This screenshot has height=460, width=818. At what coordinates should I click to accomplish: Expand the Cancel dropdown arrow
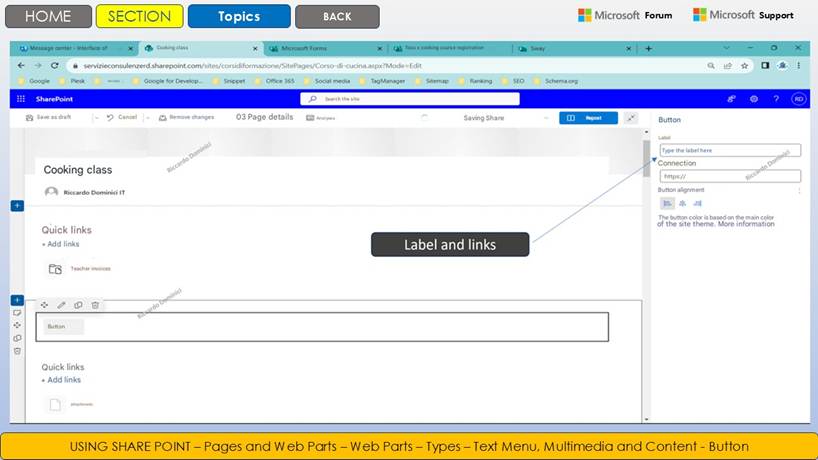[x=148, y=118]
